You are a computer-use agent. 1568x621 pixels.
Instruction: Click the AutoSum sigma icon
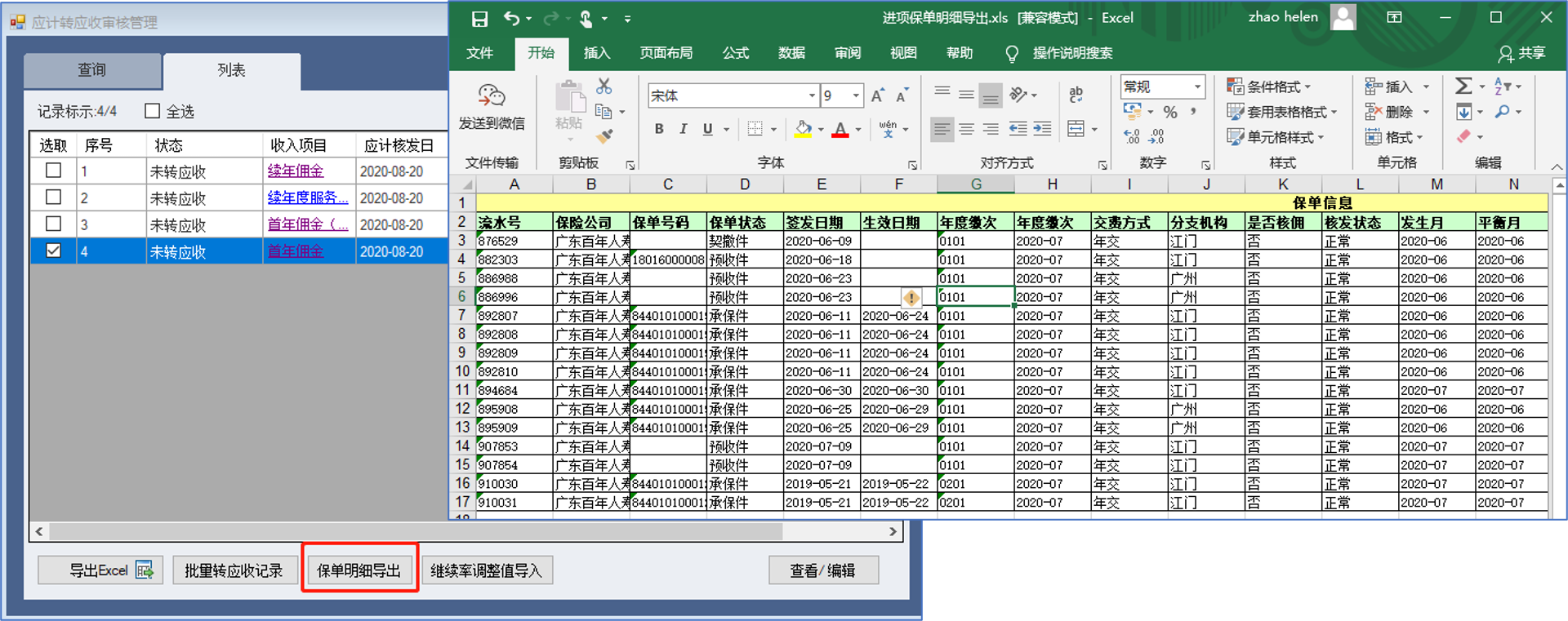(x=1463, y=86)
